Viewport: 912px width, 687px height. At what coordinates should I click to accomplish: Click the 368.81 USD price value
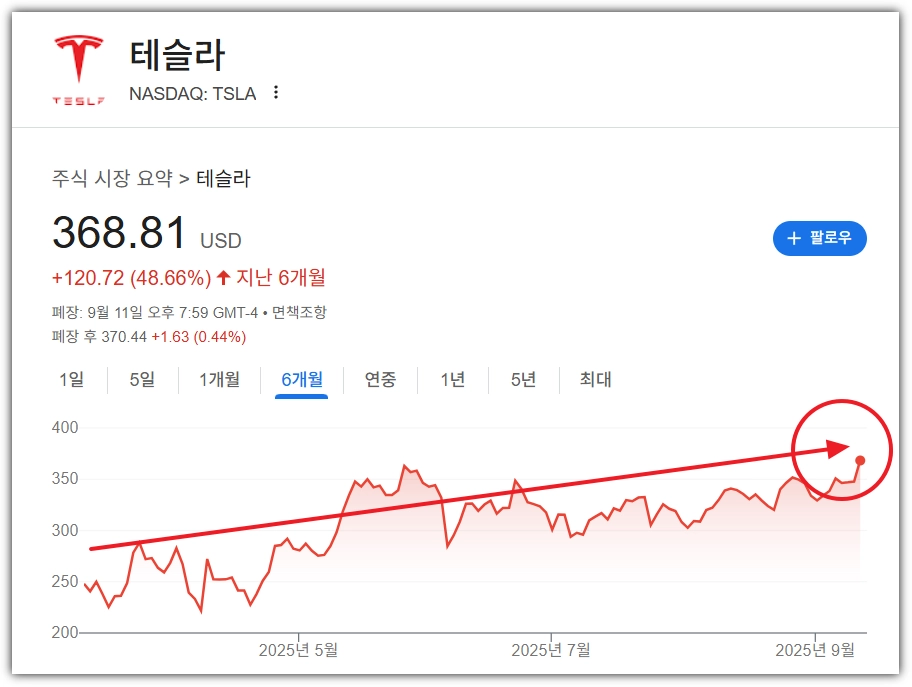(x=120, y=234)
